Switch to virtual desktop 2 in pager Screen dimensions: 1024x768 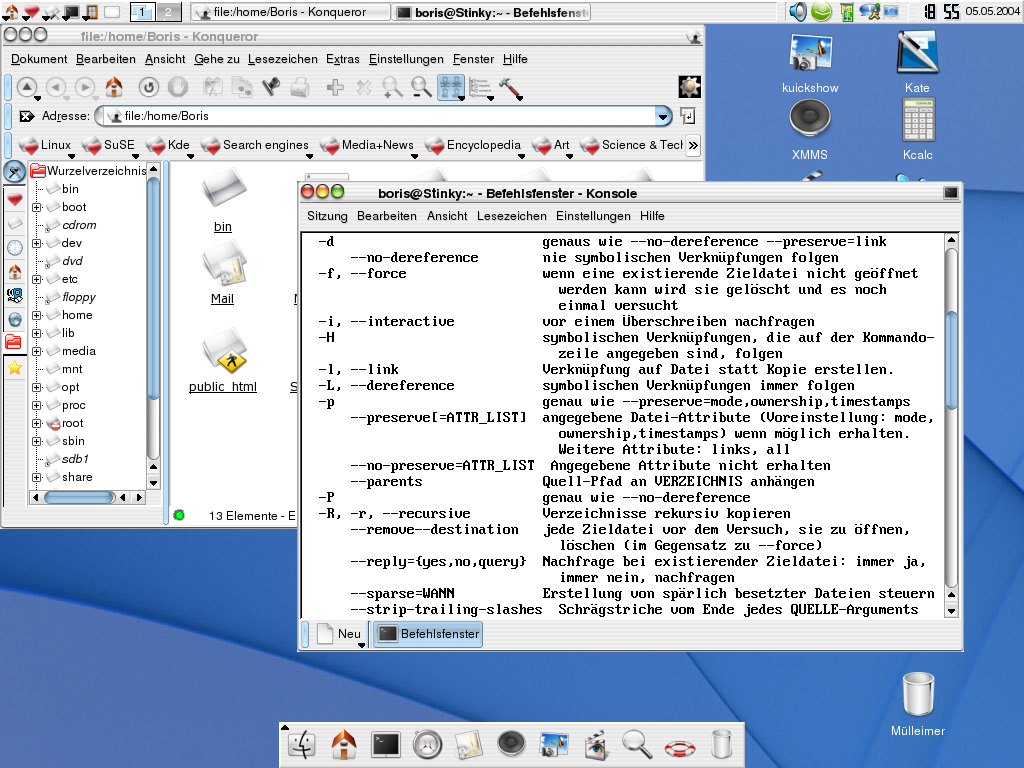coord(168,12)
